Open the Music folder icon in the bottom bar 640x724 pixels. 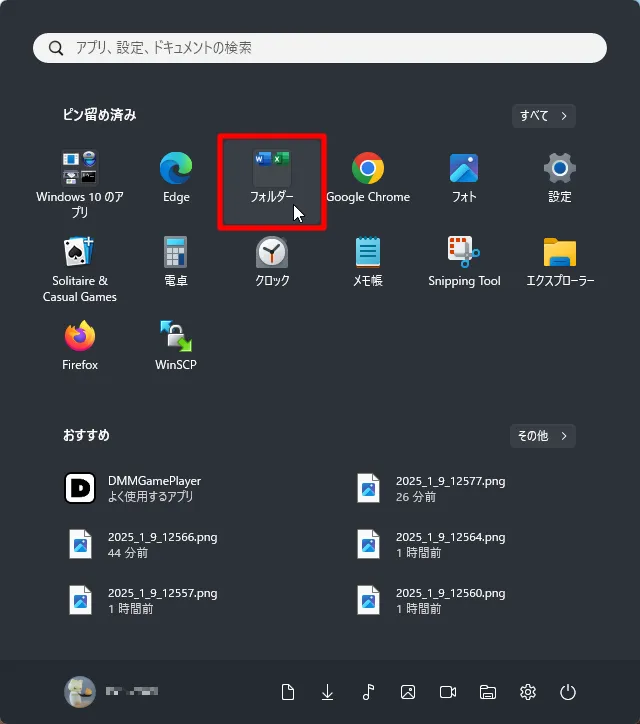coord(368,692)
